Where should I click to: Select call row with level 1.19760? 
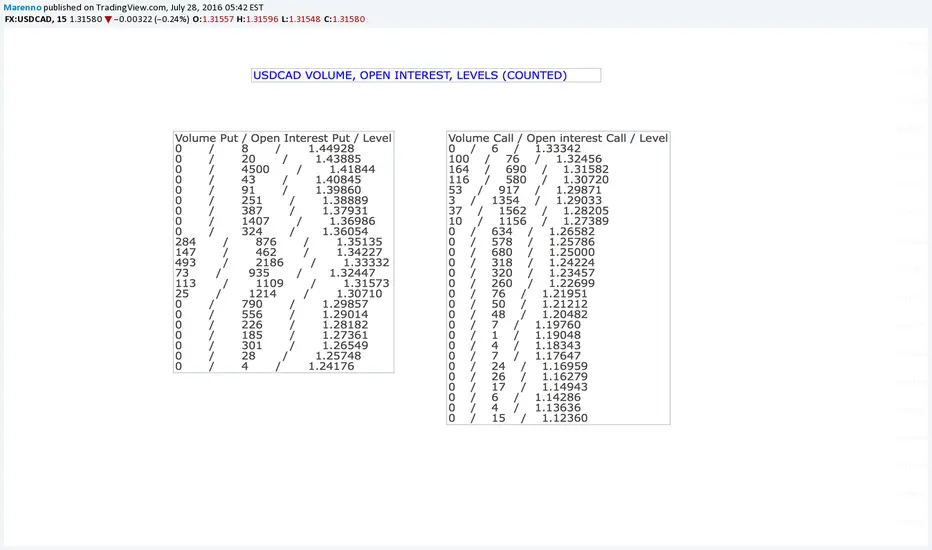point(515,325)
